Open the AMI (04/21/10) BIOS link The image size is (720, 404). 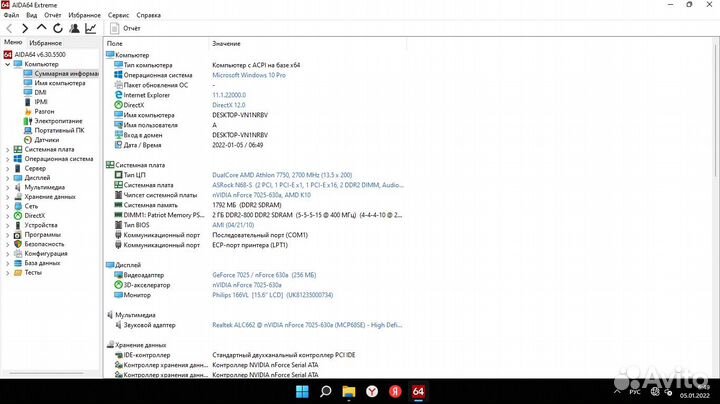click(233, 225)
